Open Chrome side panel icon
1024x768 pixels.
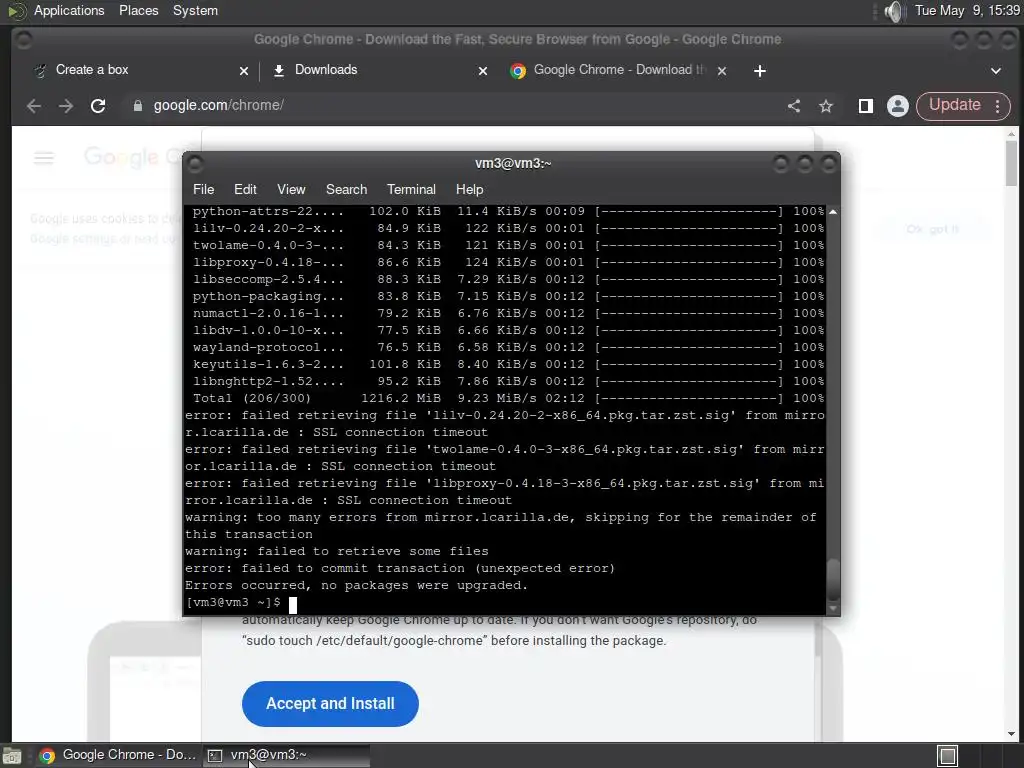pos(866,106)
